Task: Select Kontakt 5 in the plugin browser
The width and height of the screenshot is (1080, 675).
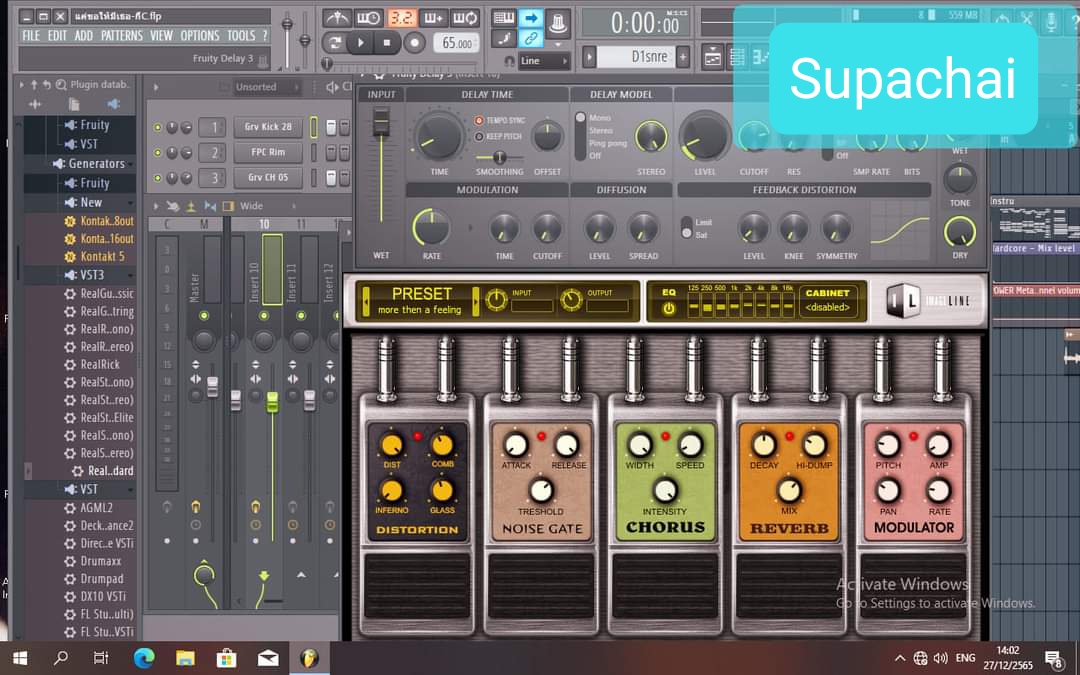Action: 101,257
